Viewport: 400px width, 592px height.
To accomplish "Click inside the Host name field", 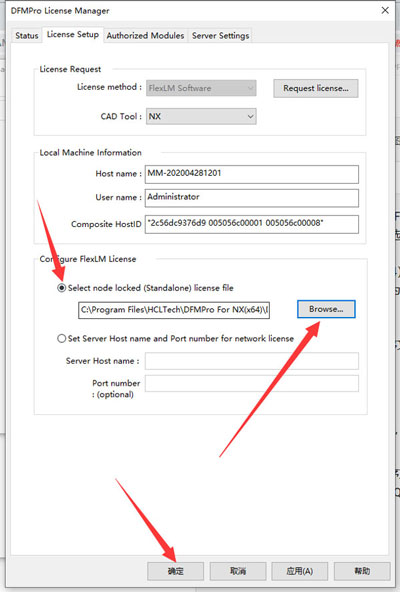I will coord(252,174).
